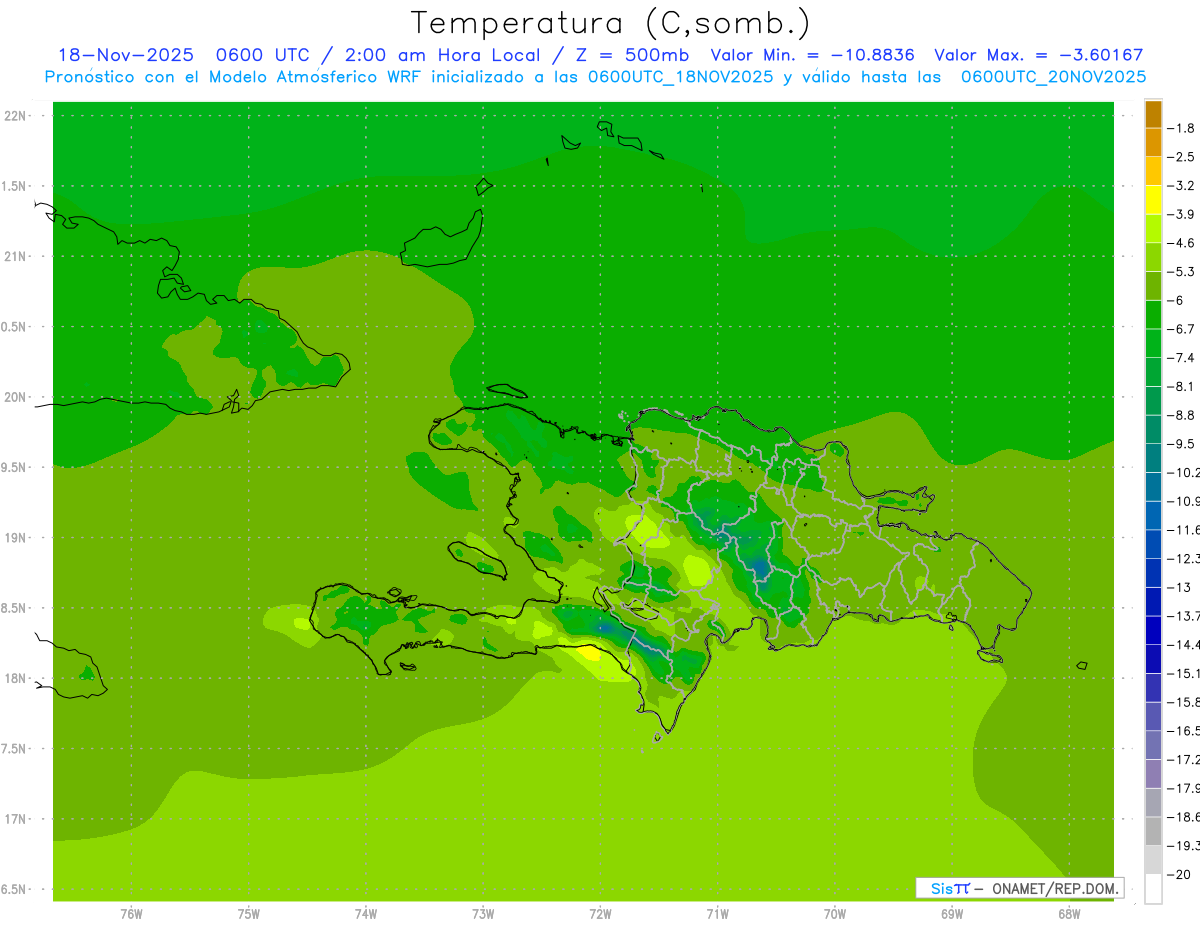
Task: Select the orange-brown swatch atop the color bar
Action: [1153, 114]
